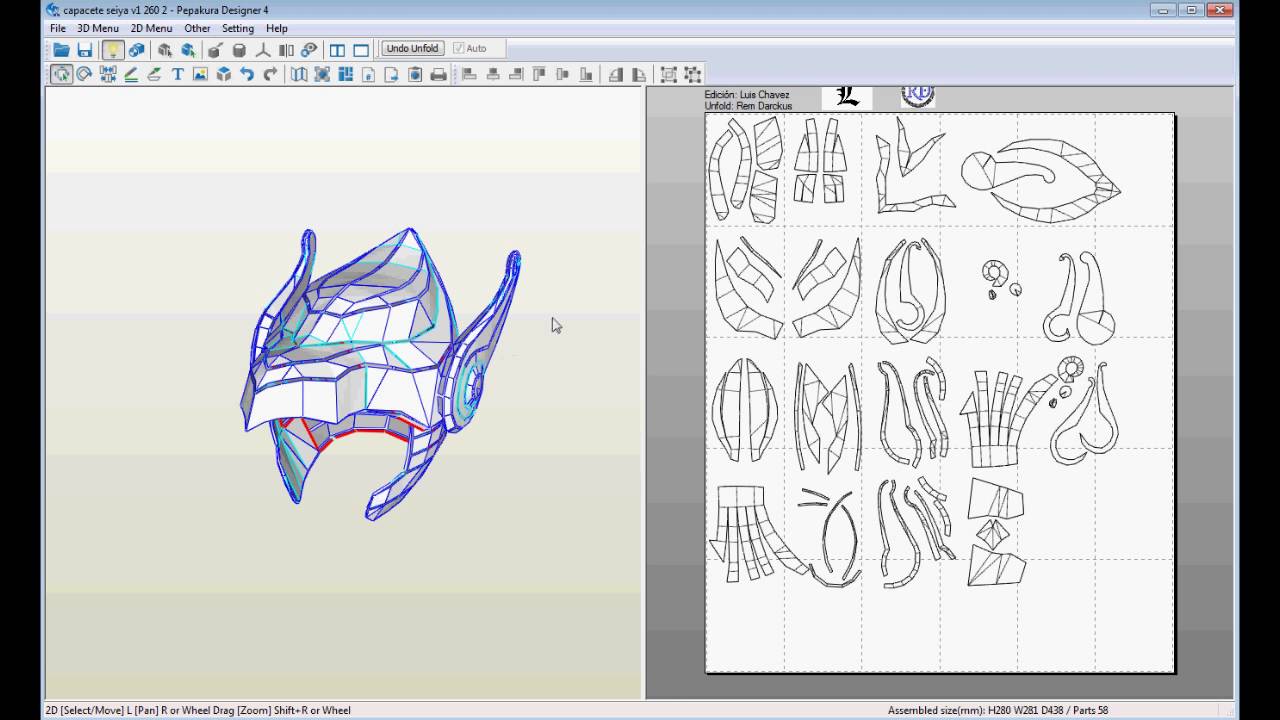Click the gray cube with cursor icon

coord(165,49)
